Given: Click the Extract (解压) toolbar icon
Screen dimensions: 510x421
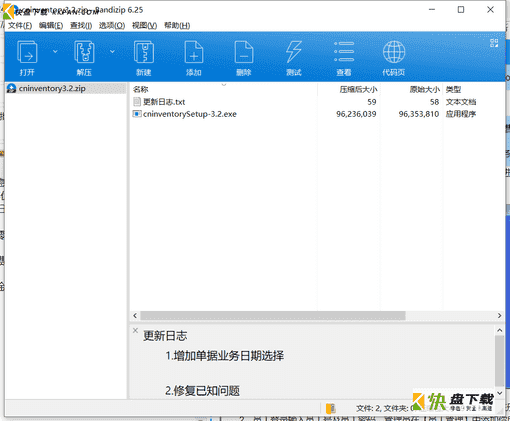Looking at the screenshot, I should (x=84, y=52).
